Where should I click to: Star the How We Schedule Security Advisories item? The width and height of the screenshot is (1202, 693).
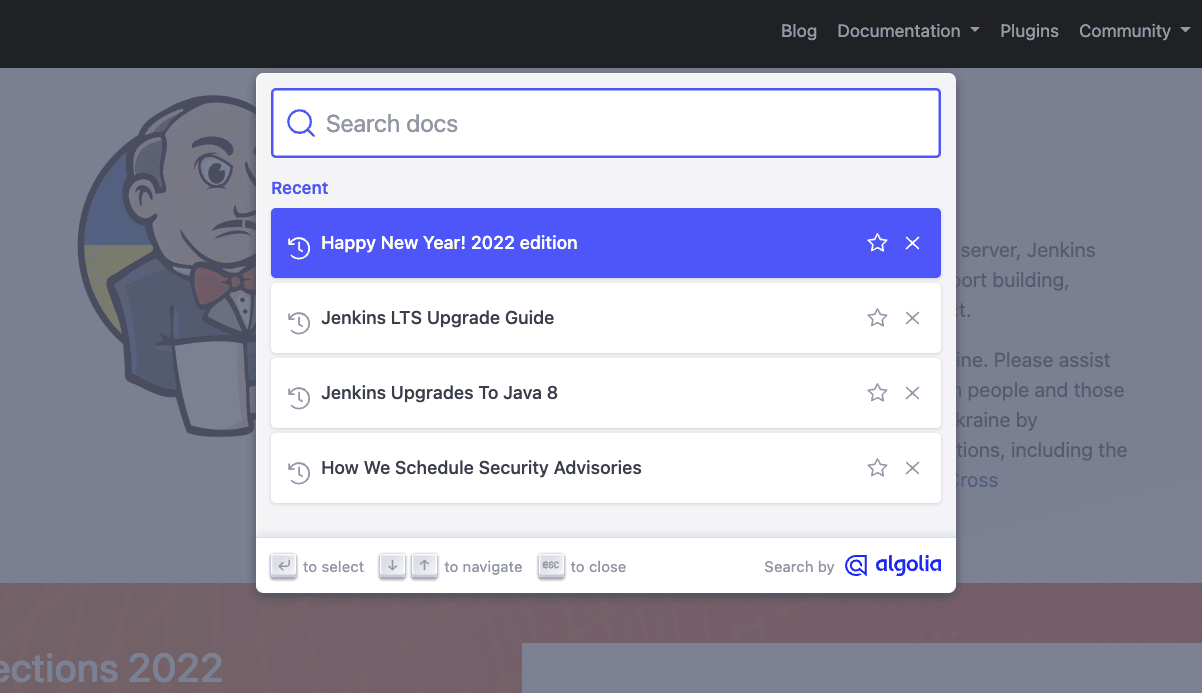coord(877,468)
